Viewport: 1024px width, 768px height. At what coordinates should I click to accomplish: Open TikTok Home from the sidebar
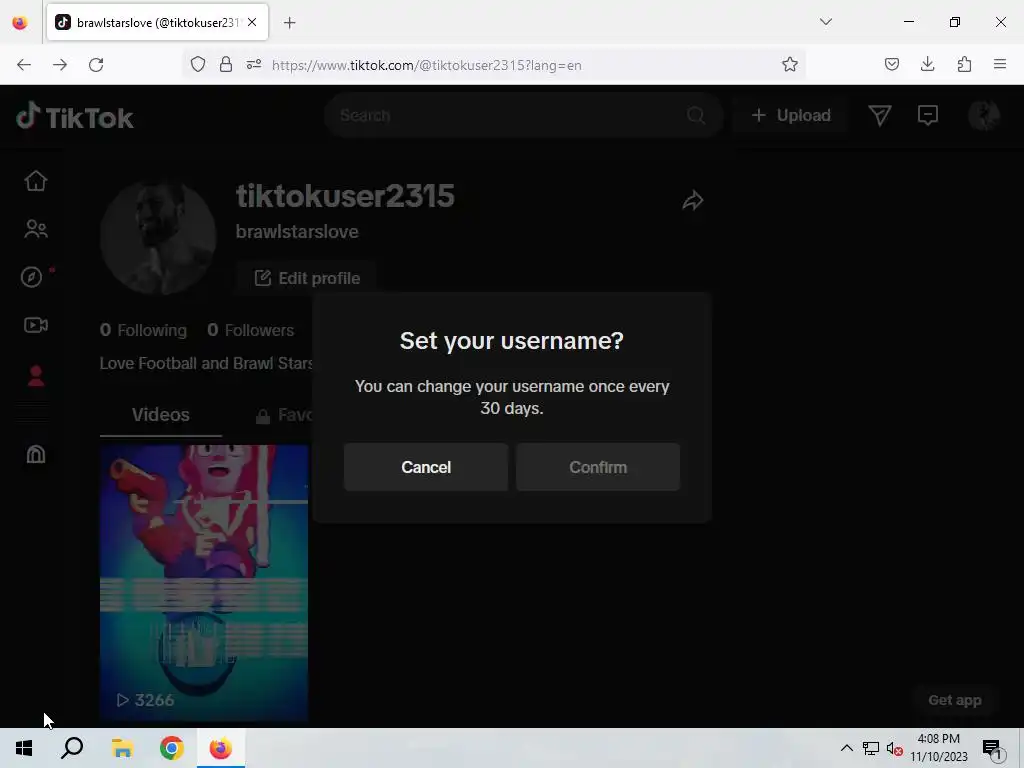(36, 181)
